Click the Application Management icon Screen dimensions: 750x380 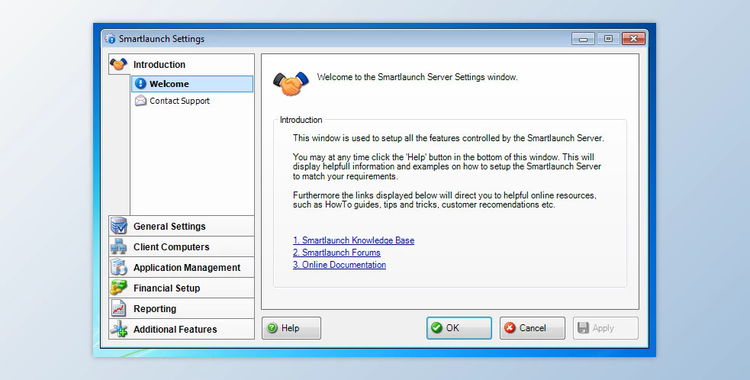pos(119,267)
